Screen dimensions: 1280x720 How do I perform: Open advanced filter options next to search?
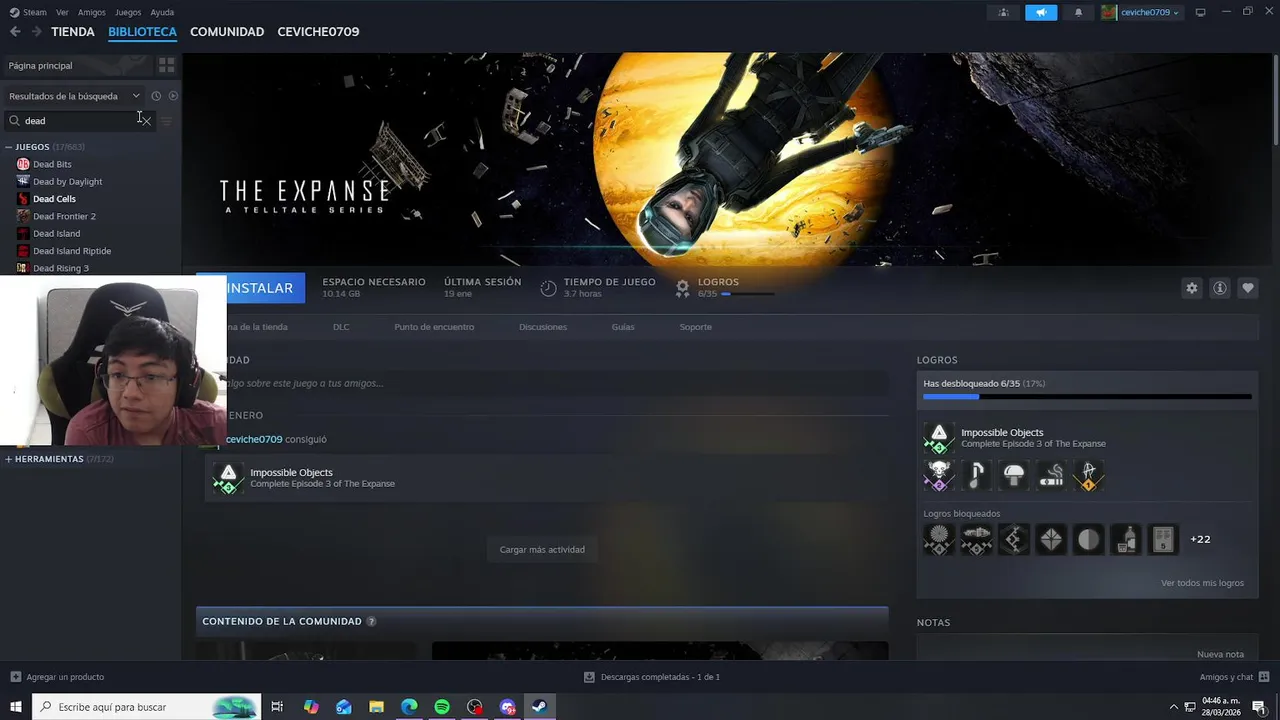click(167, 121)
